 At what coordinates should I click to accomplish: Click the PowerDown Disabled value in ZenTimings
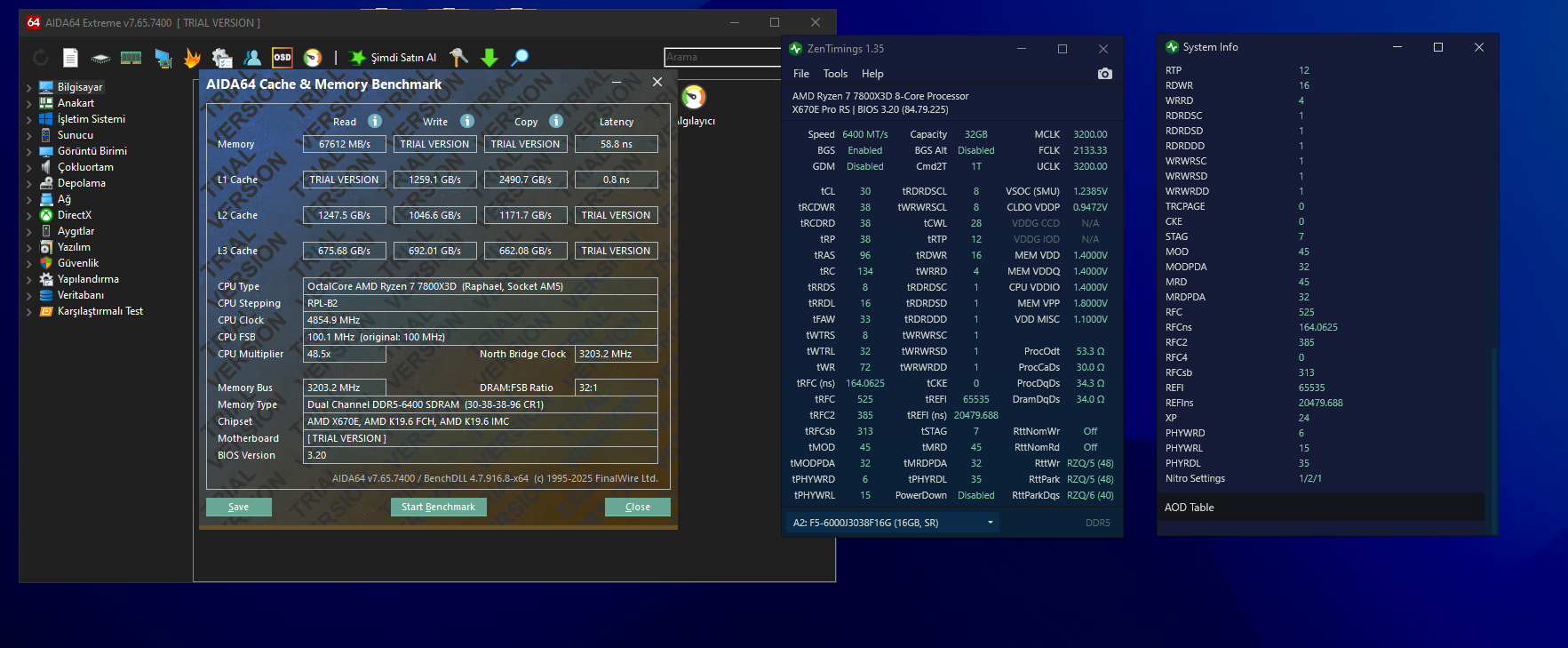976,495
